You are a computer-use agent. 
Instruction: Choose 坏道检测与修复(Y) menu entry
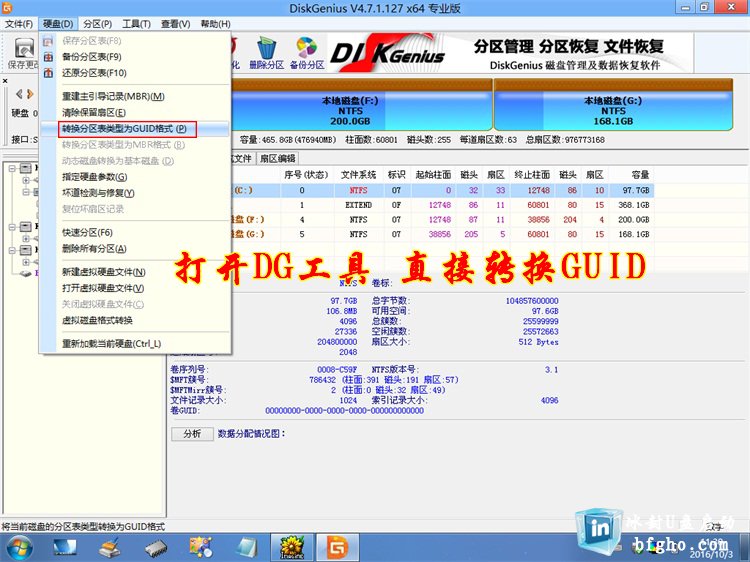tap(134, 193)
